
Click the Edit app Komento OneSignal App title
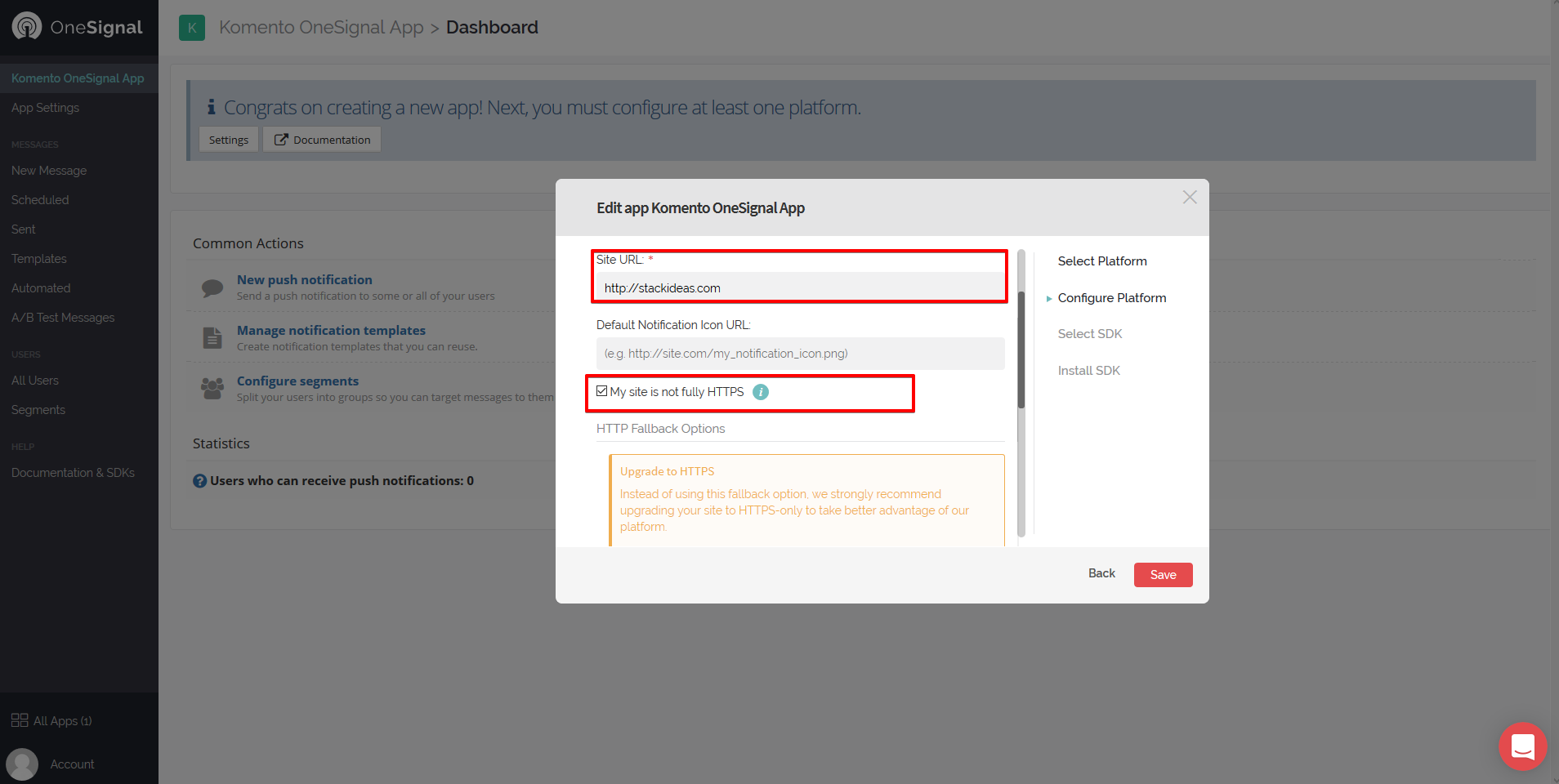click(700, 208)
